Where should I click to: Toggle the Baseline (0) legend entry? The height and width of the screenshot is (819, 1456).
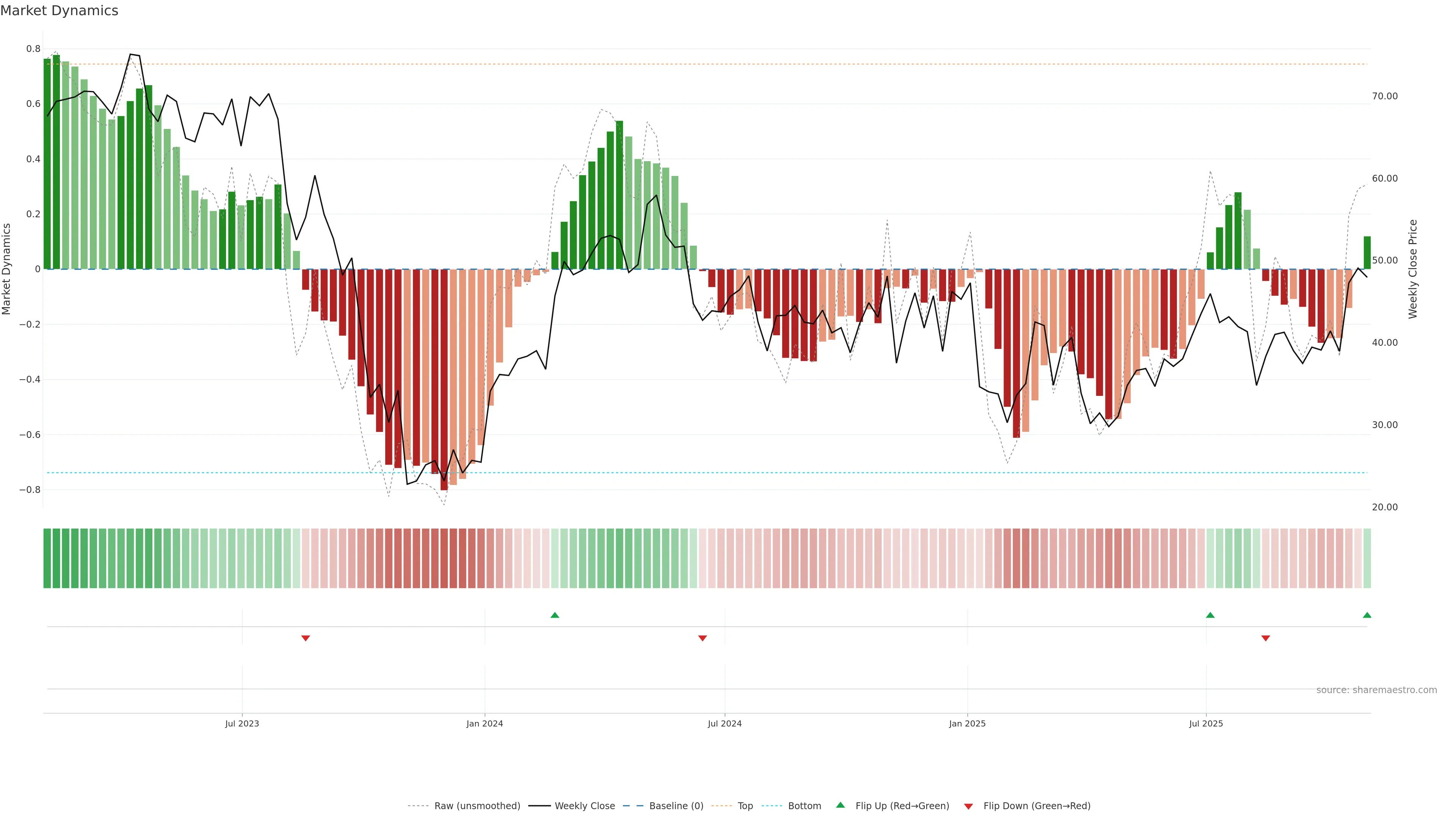pyautogui.click(x=676, y=806)
